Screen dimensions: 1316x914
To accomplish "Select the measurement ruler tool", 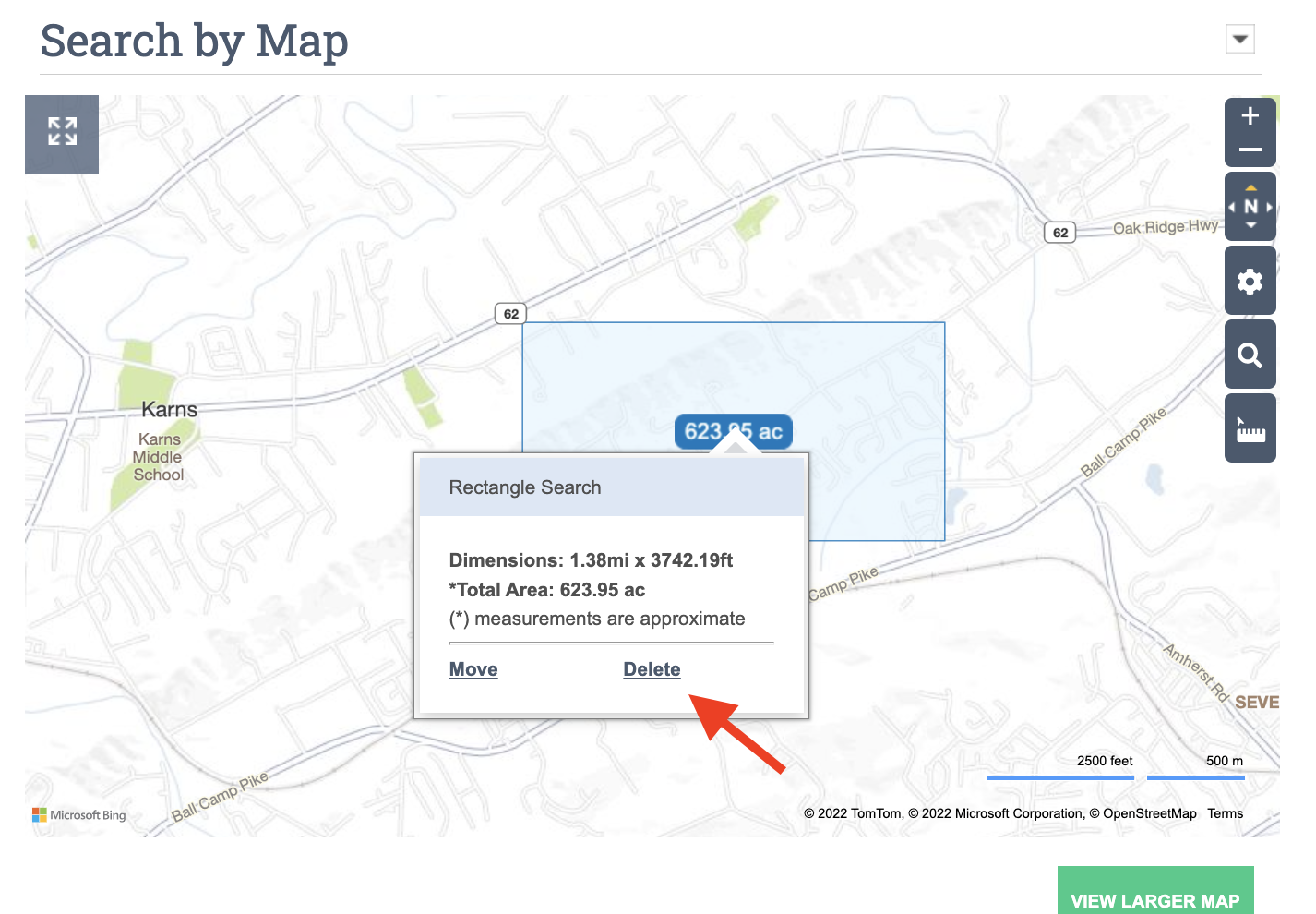I will pyautogui.click(x=1250, y=427).
